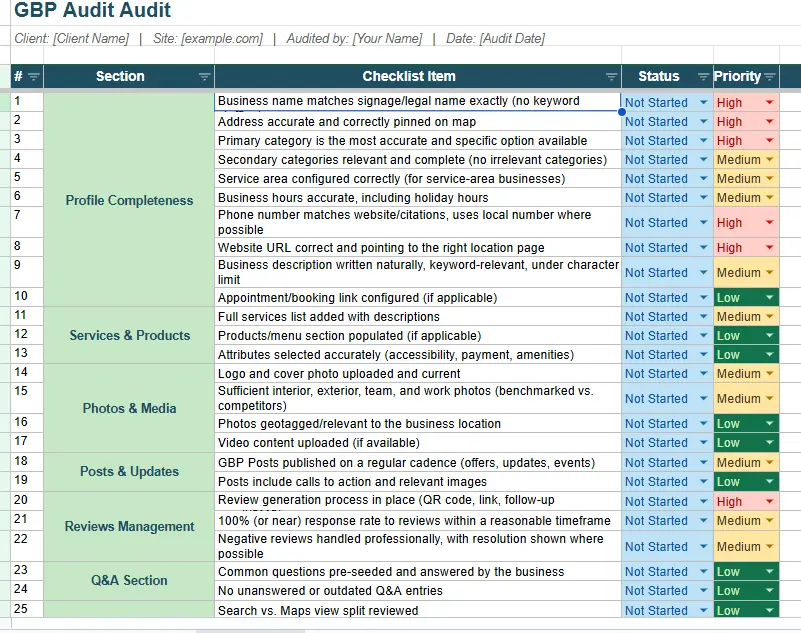Select the 'Q&A Section' cell

(129, 580)
